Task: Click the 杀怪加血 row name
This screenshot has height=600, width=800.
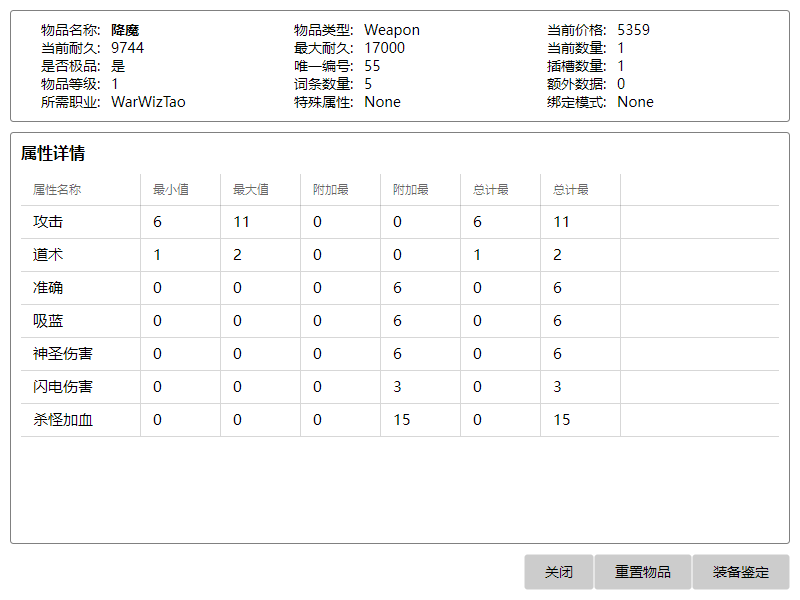Action: coord(63,420)
